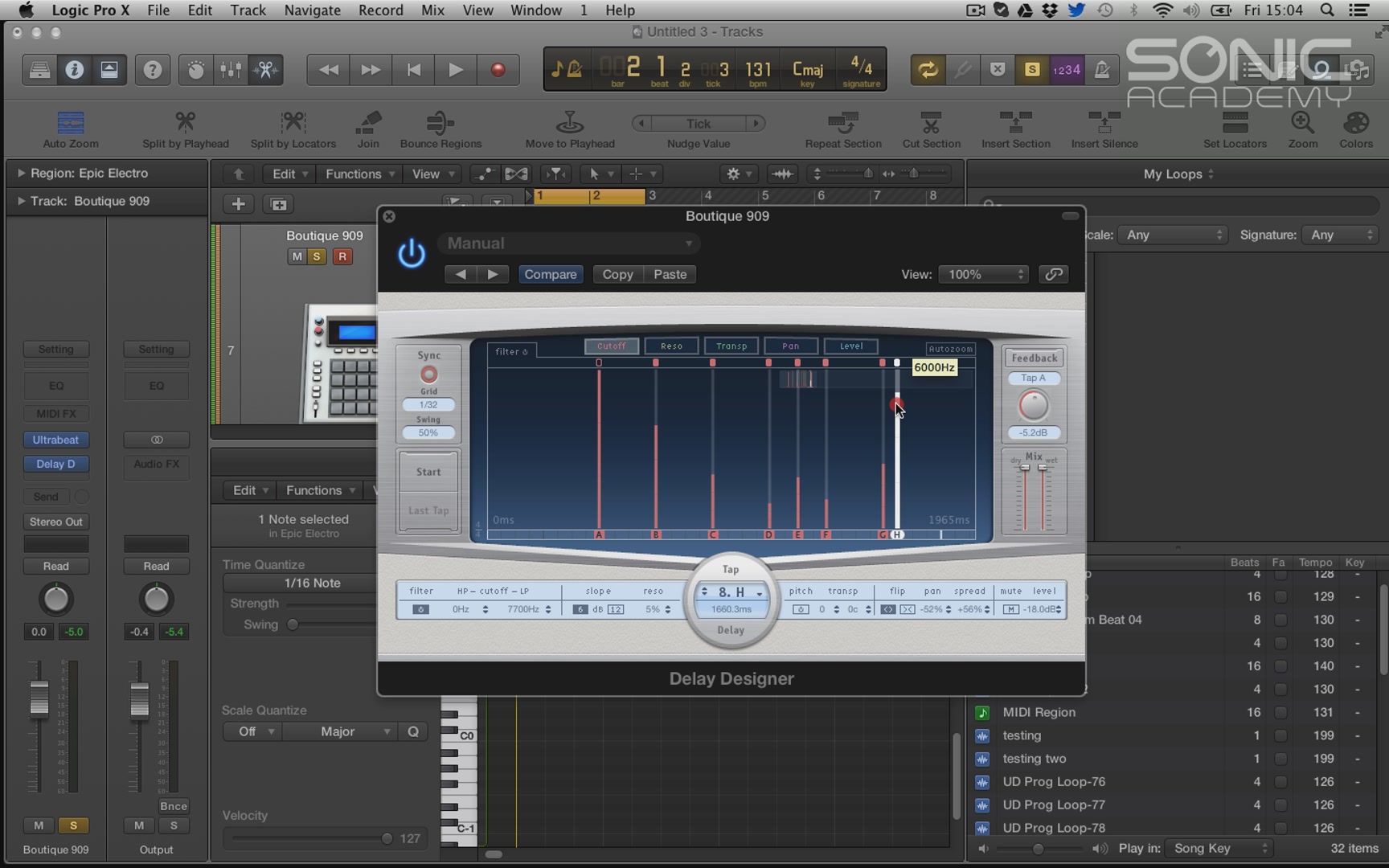Solo Boutique 909 track header S button

(317, 256)
